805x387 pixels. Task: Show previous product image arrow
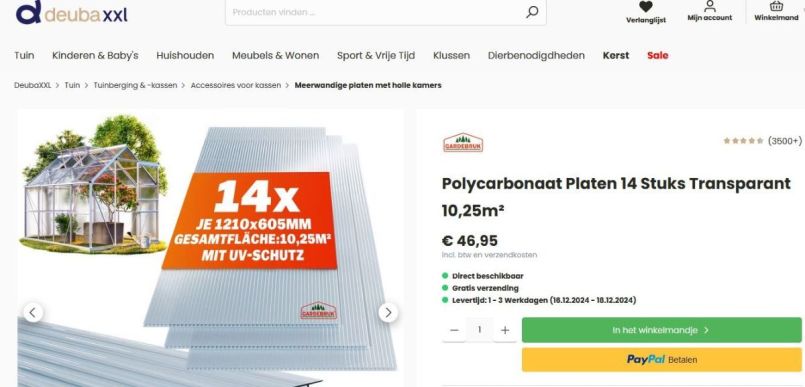click(33, 312)
